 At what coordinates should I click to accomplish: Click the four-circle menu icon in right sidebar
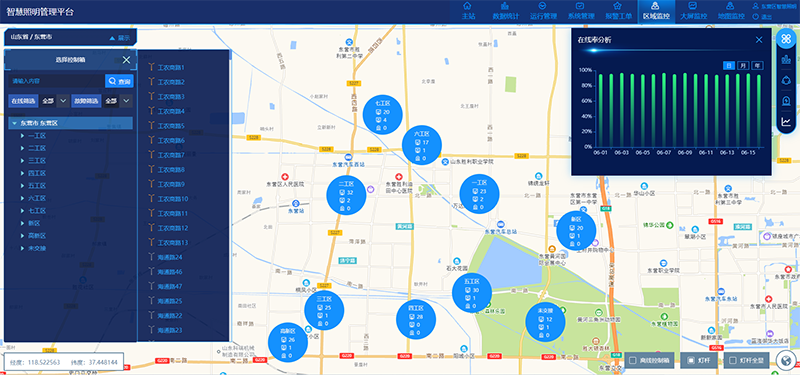pos(786,39)
